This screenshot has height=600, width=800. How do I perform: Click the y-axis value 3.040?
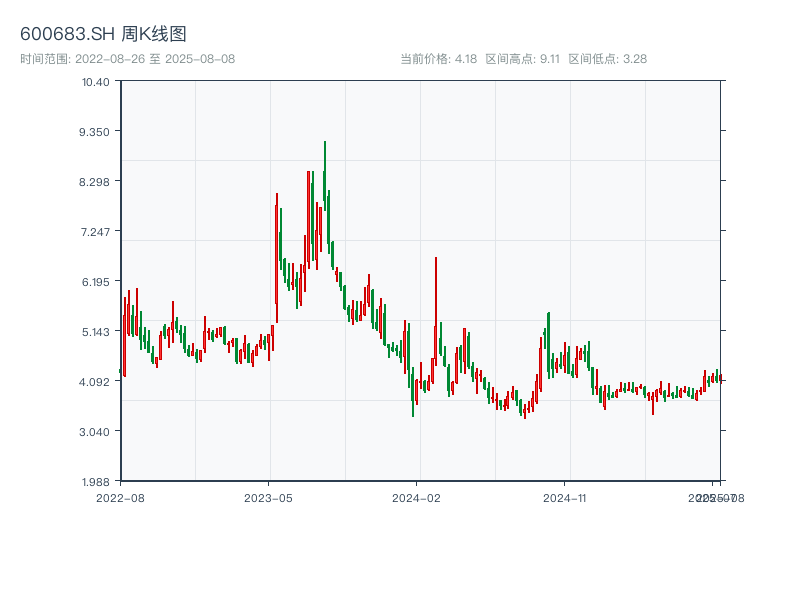point(94,432)
